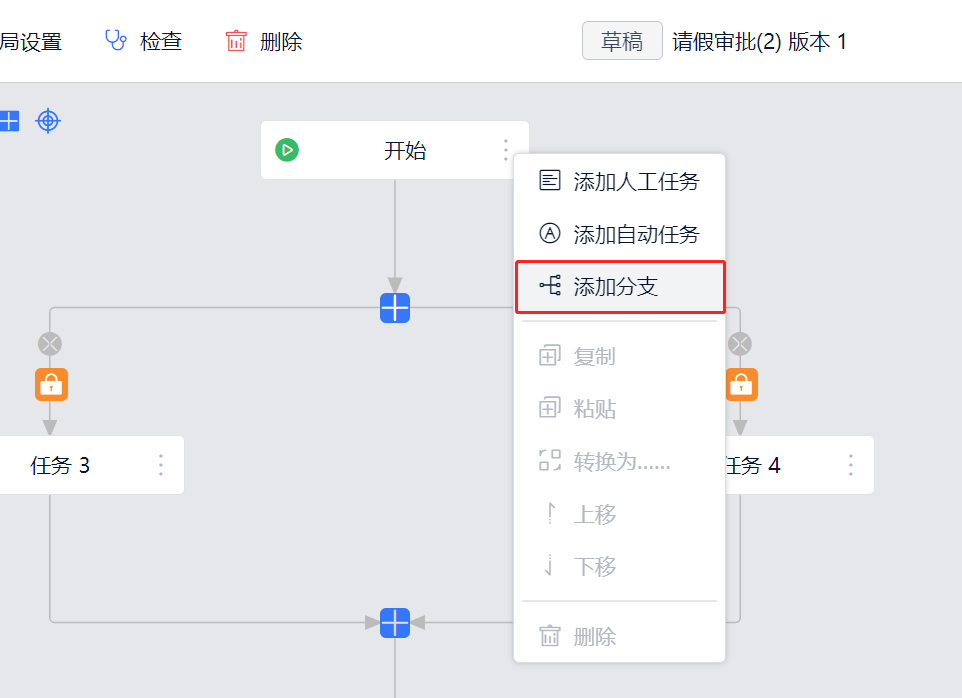Click the crosshair locate icon
The width and height of the screenshot is (962, 698).
click(48, 121)
